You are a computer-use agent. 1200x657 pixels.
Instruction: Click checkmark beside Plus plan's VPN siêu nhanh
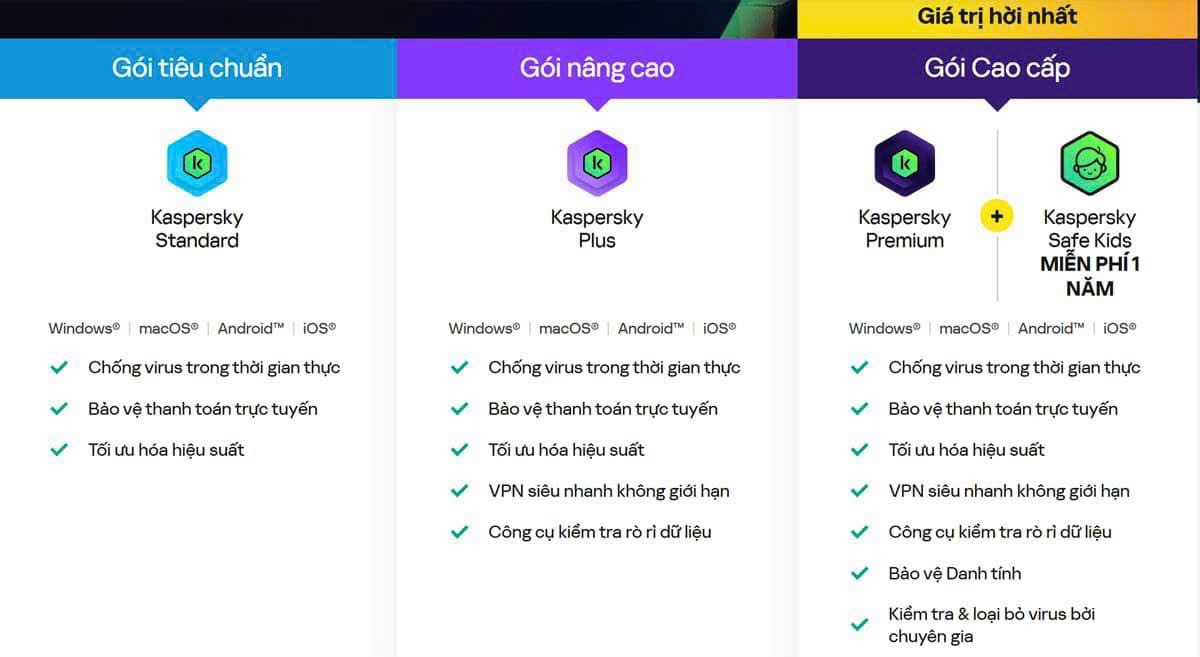click(459, 491)
